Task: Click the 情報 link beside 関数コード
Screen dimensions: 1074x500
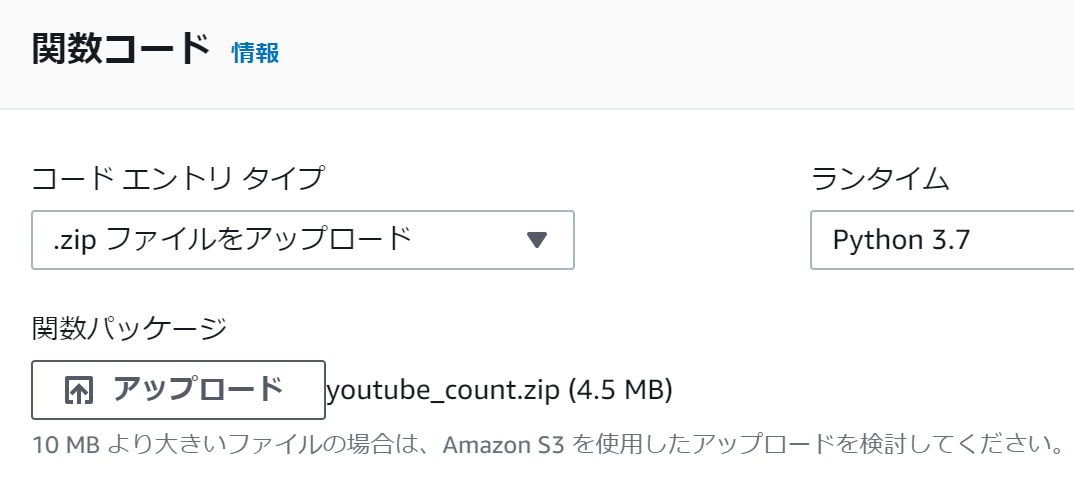Action: tap(255, 53)
